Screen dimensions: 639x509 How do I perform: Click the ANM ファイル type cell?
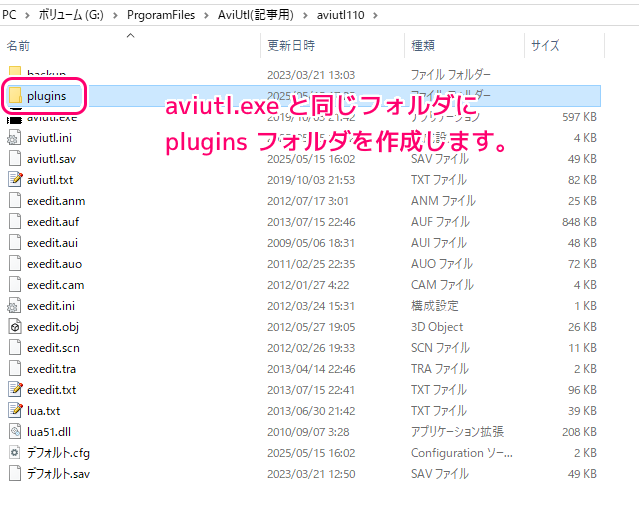click(443, 201)
